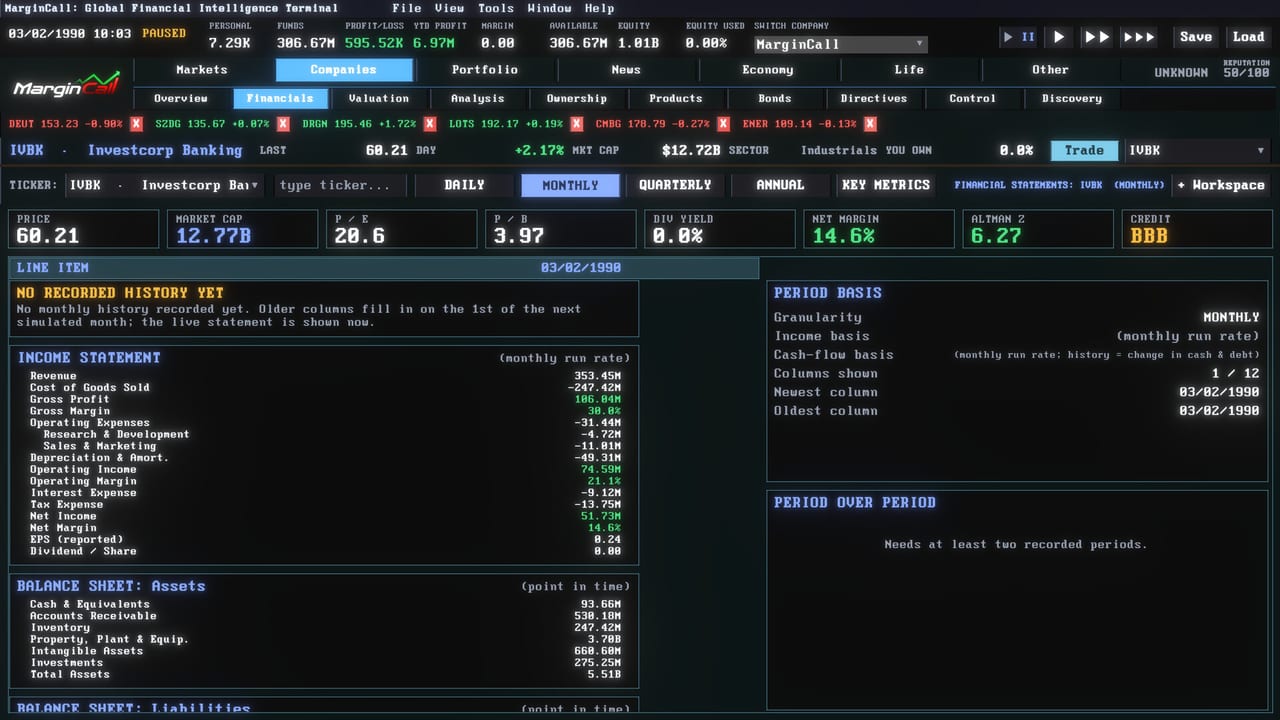Open the Valuation sub-tab
The width and height of the screenshot is (1280, 720).
[x=379, y=98]
